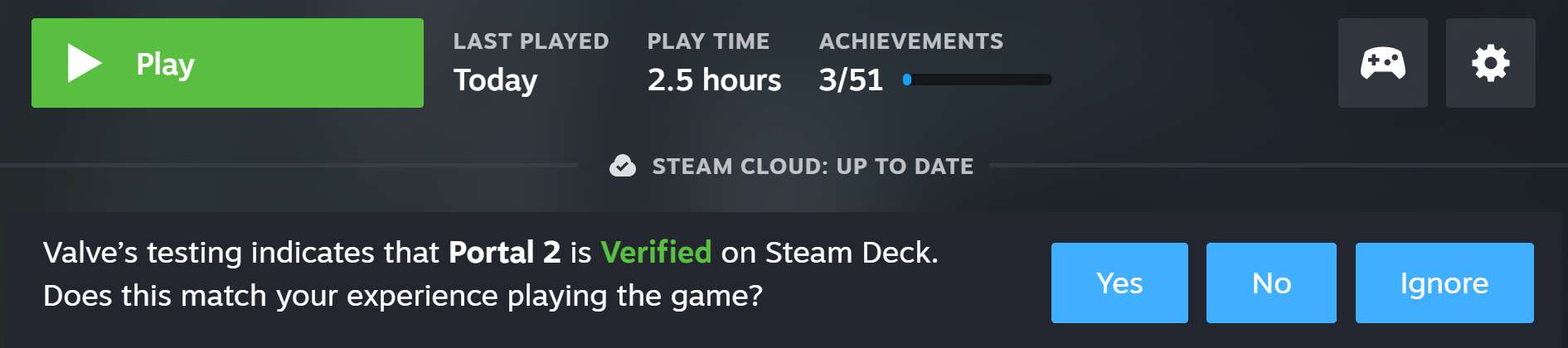Click the Play Time label
The width and height of the screenshot is (1568, 348).
click(708, 41)
